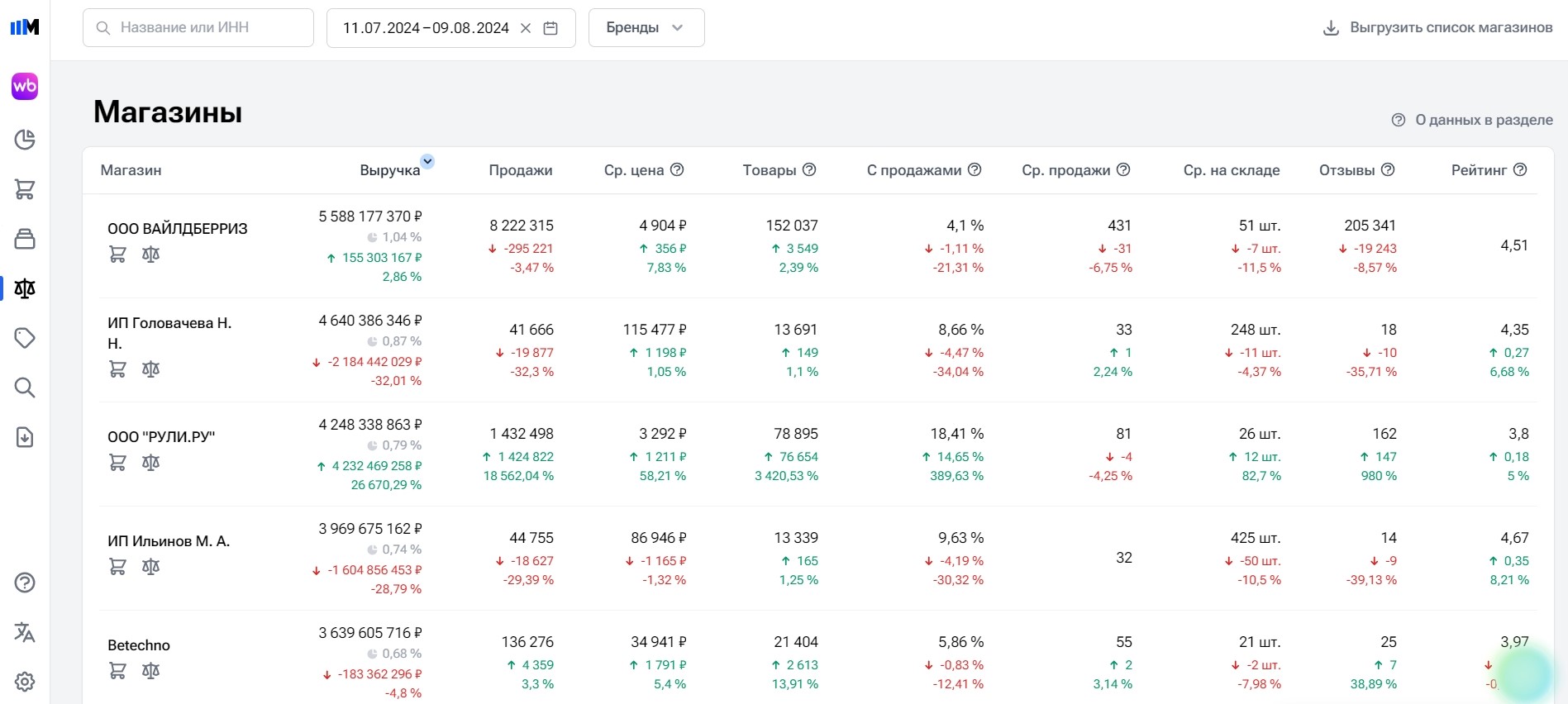Select the scales comparison sidebar icon
Viewport: 1568px width, 704px height.
click(25, 288)
